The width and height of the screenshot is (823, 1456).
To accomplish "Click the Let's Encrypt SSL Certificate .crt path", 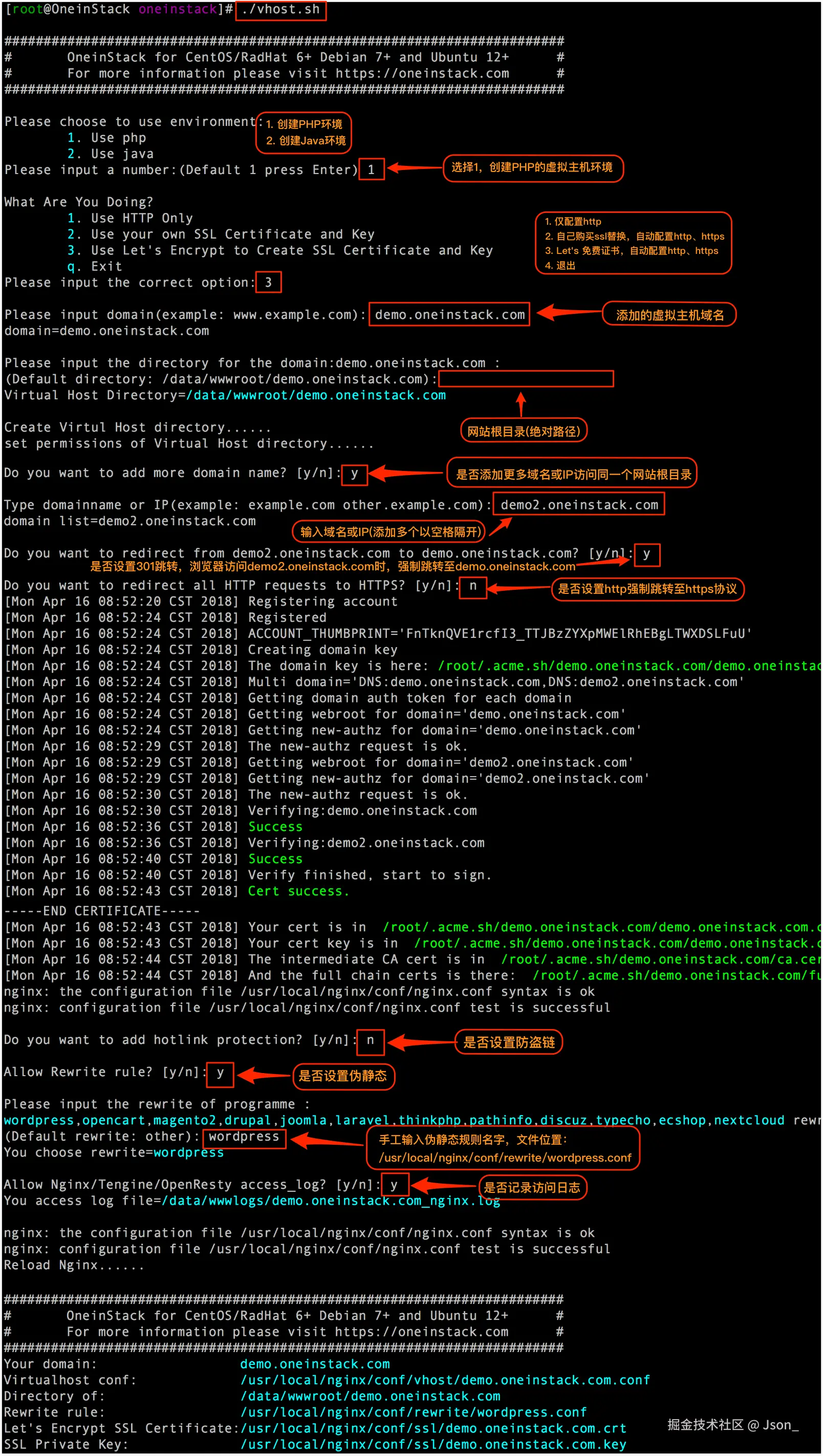I will point(434,1428).
